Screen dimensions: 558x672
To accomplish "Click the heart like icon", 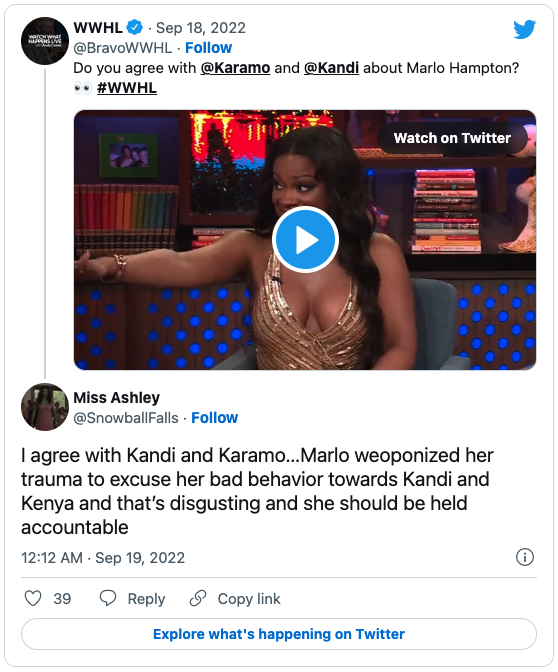I will [33, 598].
